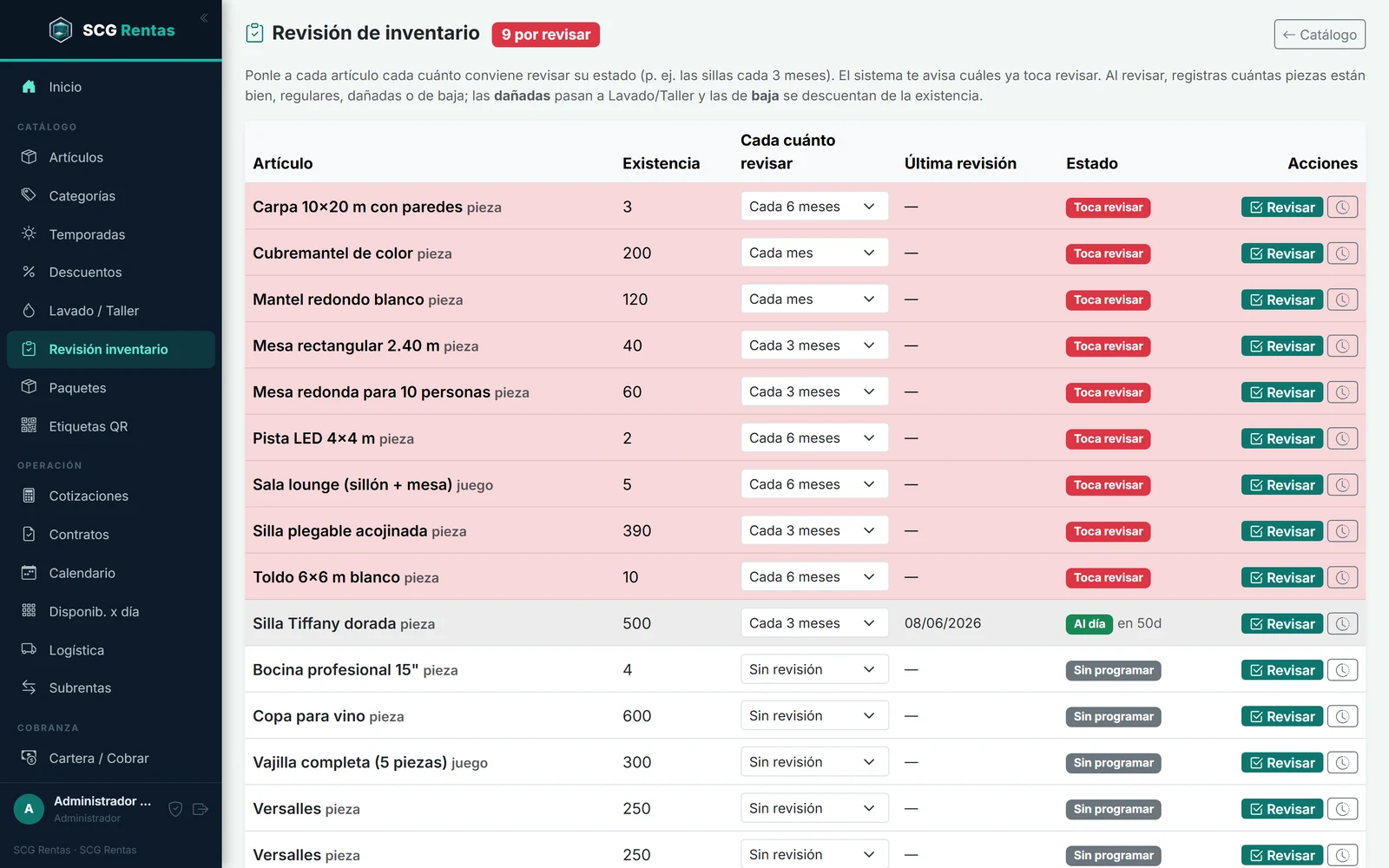1389x868 pixels.
Task: Open history clock icon for Bocina profesional 15"
Action: tap(1342, 670)
